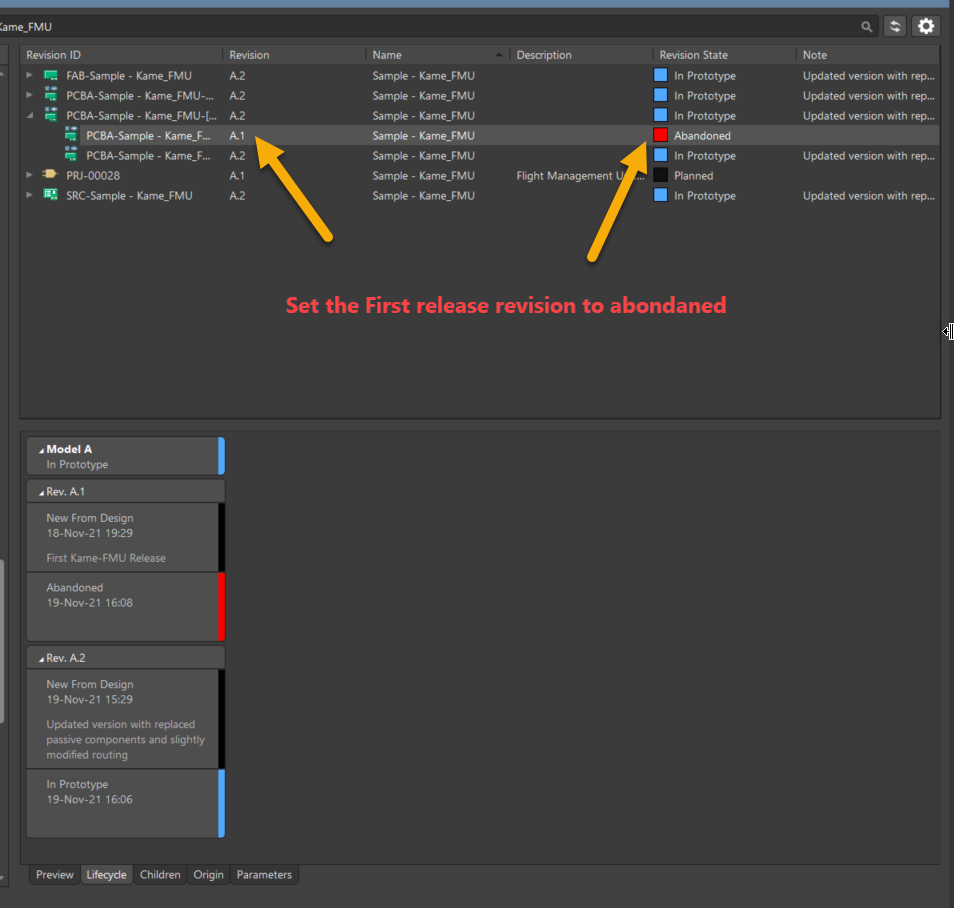Image resolution: width=954 pixels, height=908 pixels.
Task: Expand the FAB-Sample - Kame_FMU row
Action: 29,75
